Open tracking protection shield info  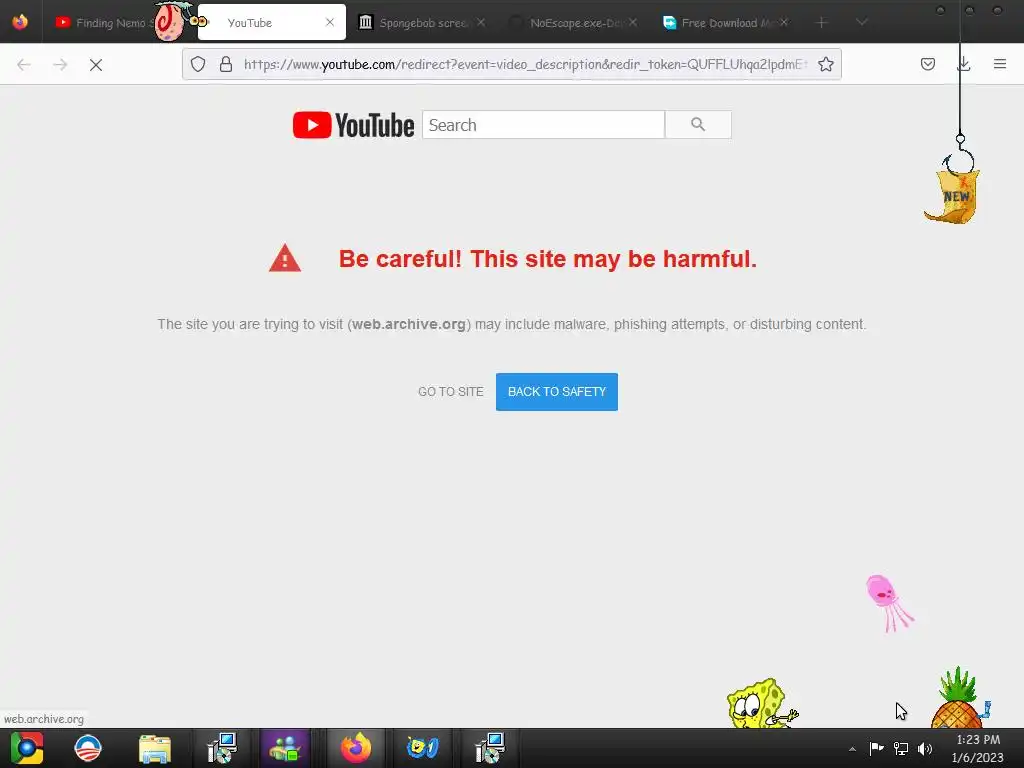point(198,64)
